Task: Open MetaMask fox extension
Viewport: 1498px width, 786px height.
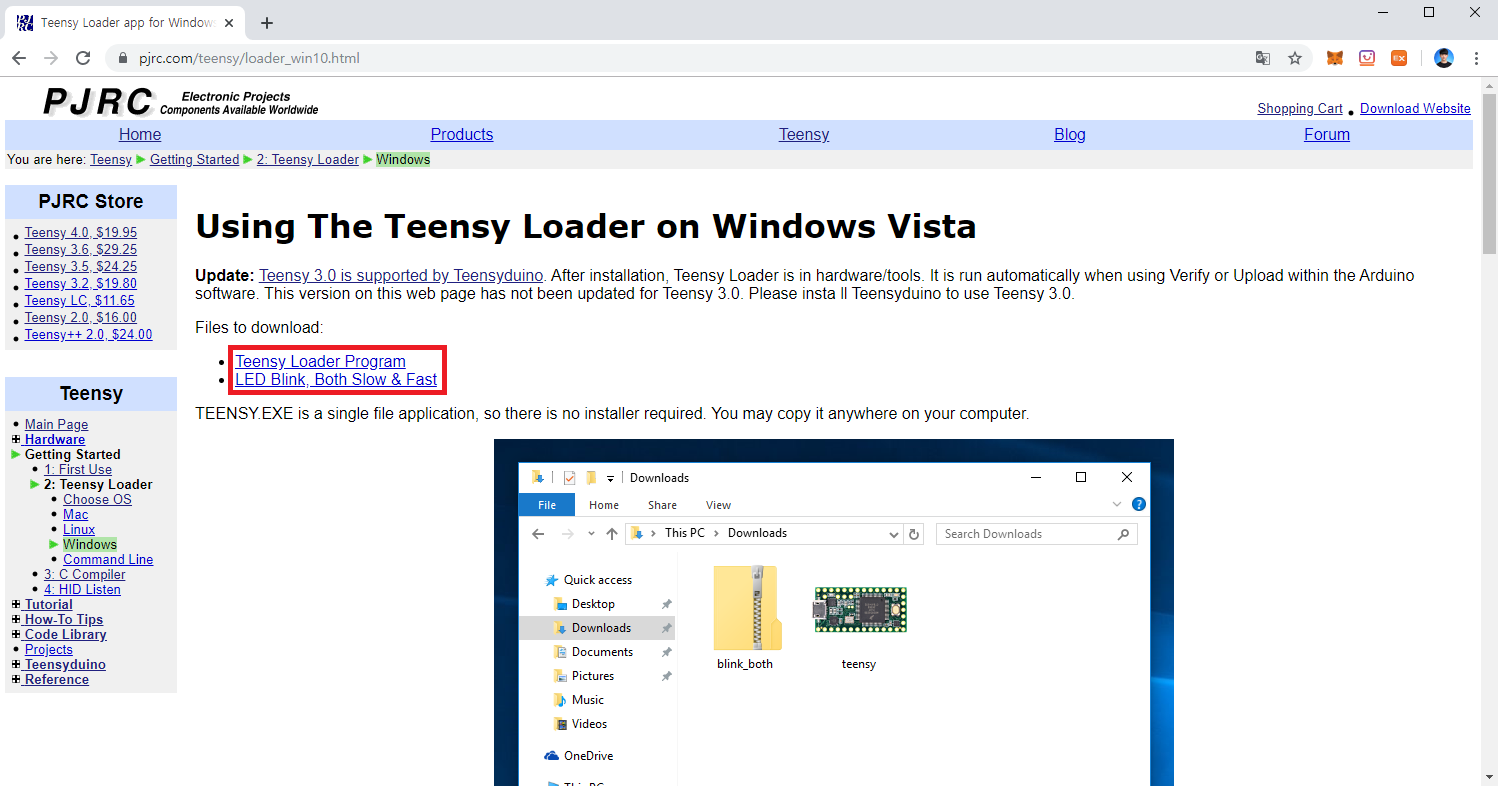Action: click(1335, 58)
